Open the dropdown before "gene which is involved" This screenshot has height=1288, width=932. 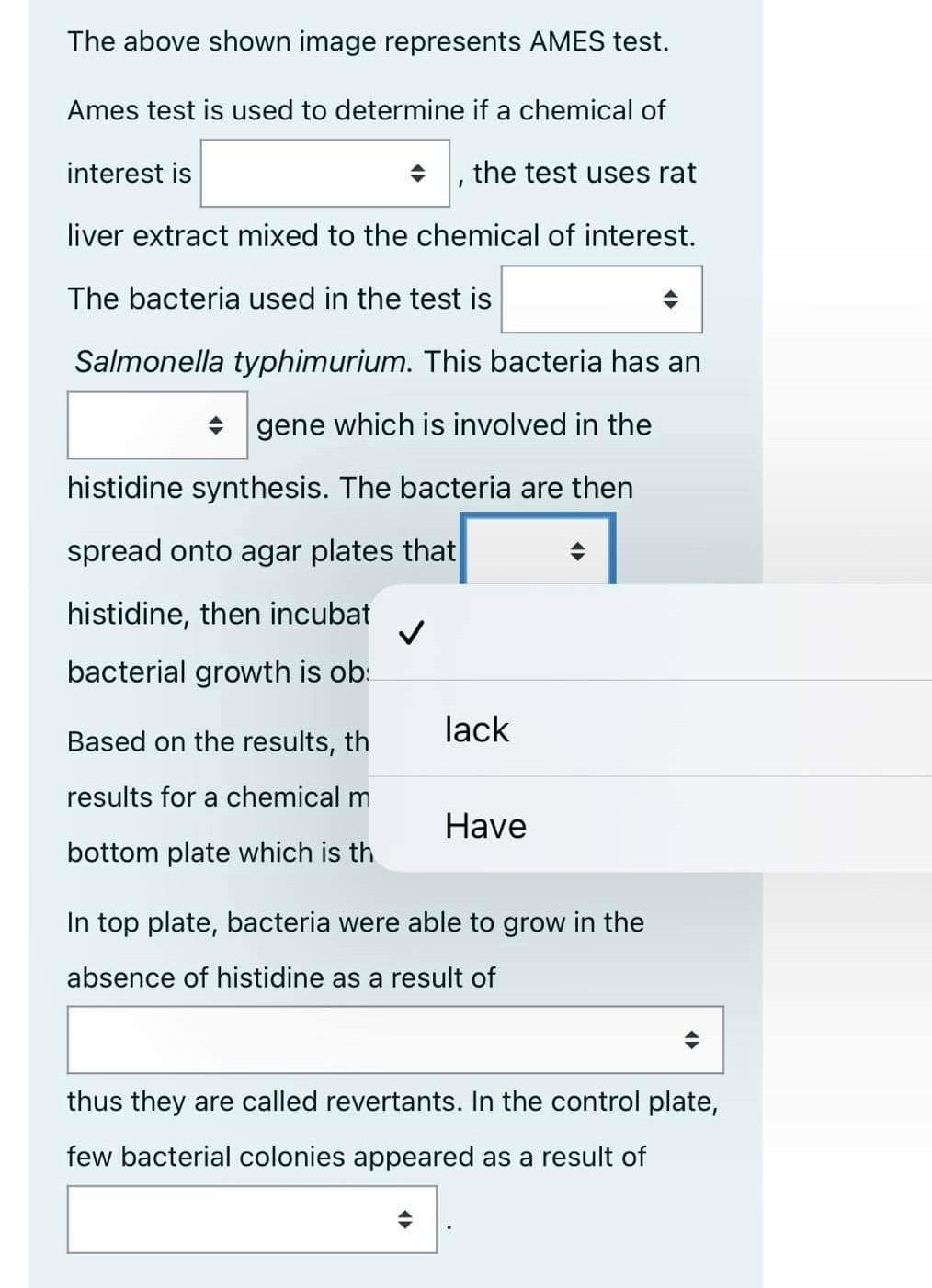[156, 424]
